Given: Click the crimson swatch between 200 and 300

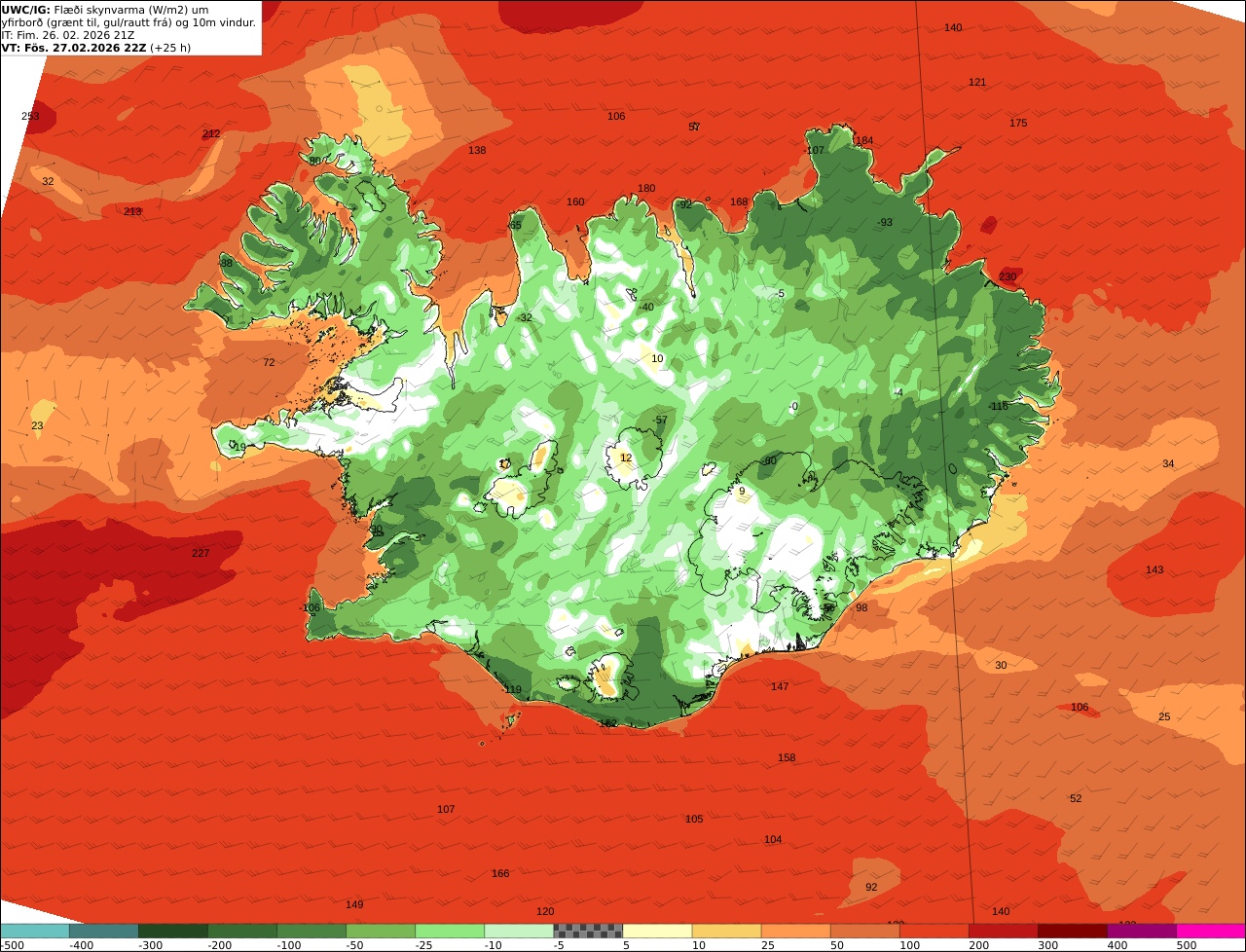Looking at the screenshot, I should pyautogui.click(x=1004, y=931).
